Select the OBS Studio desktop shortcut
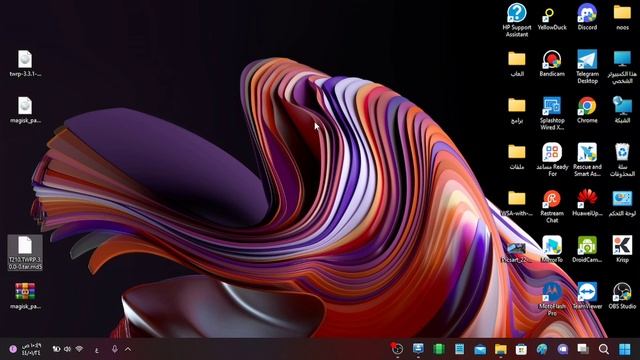The width and height of the screenshot is (640, 360). [622, 296]
